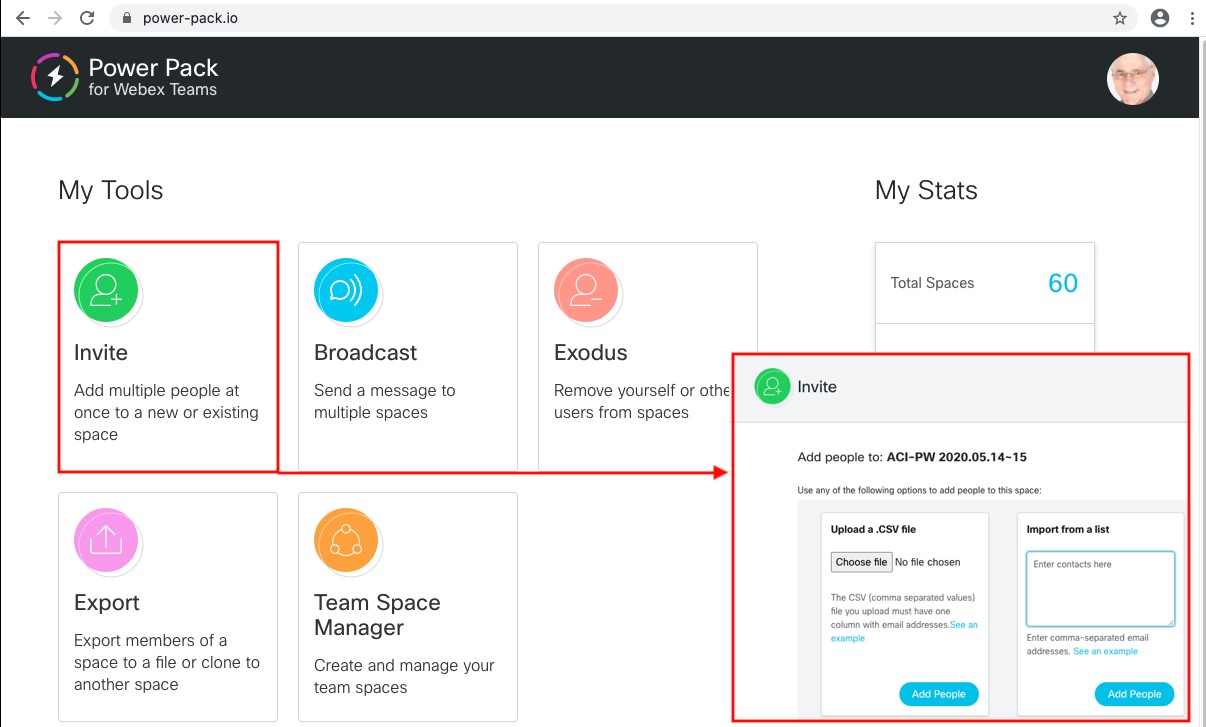Focus the Enter contacts here text box

coord(1100,589)
